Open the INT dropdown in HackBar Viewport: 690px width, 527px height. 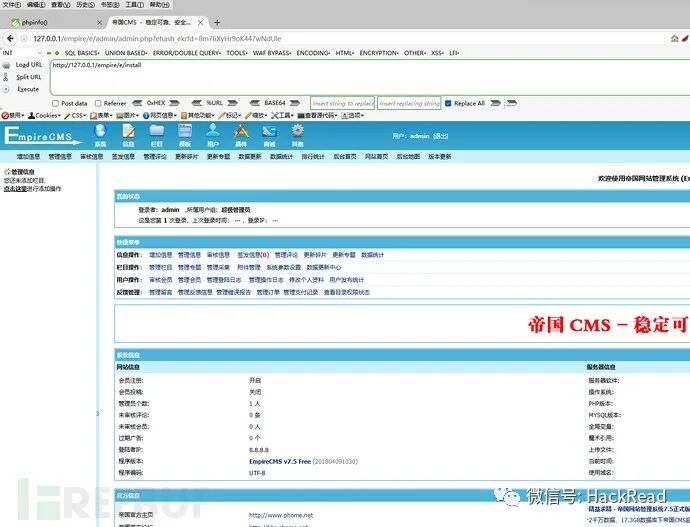(22, 53)
